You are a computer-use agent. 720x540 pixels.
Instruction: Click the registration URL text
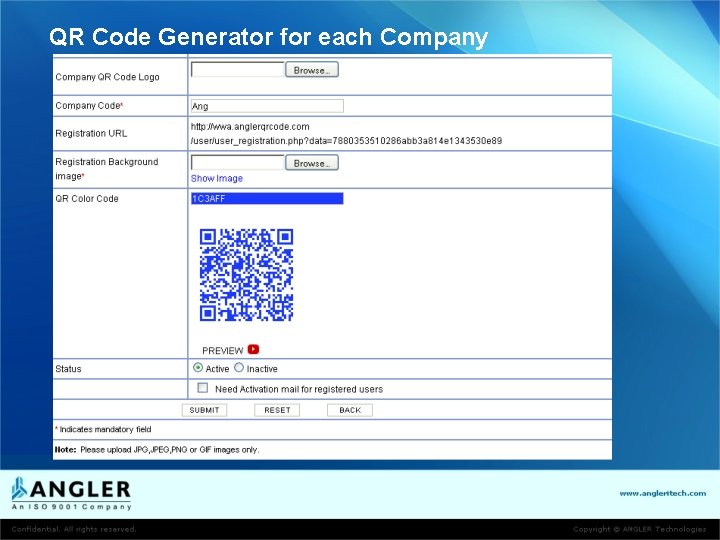click(346, 134)
